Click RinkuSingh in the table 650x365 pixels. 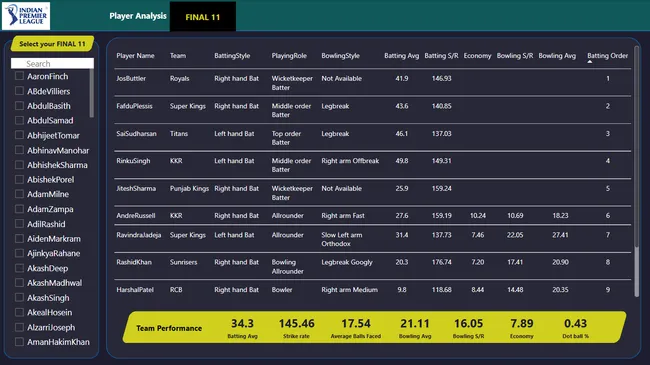point(133,161)
